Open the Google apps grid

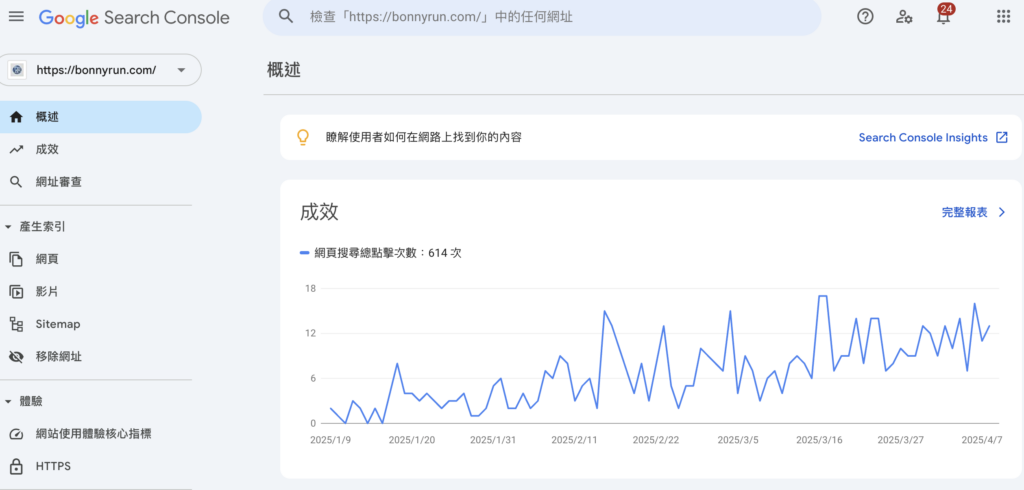tap(1003, 17)
